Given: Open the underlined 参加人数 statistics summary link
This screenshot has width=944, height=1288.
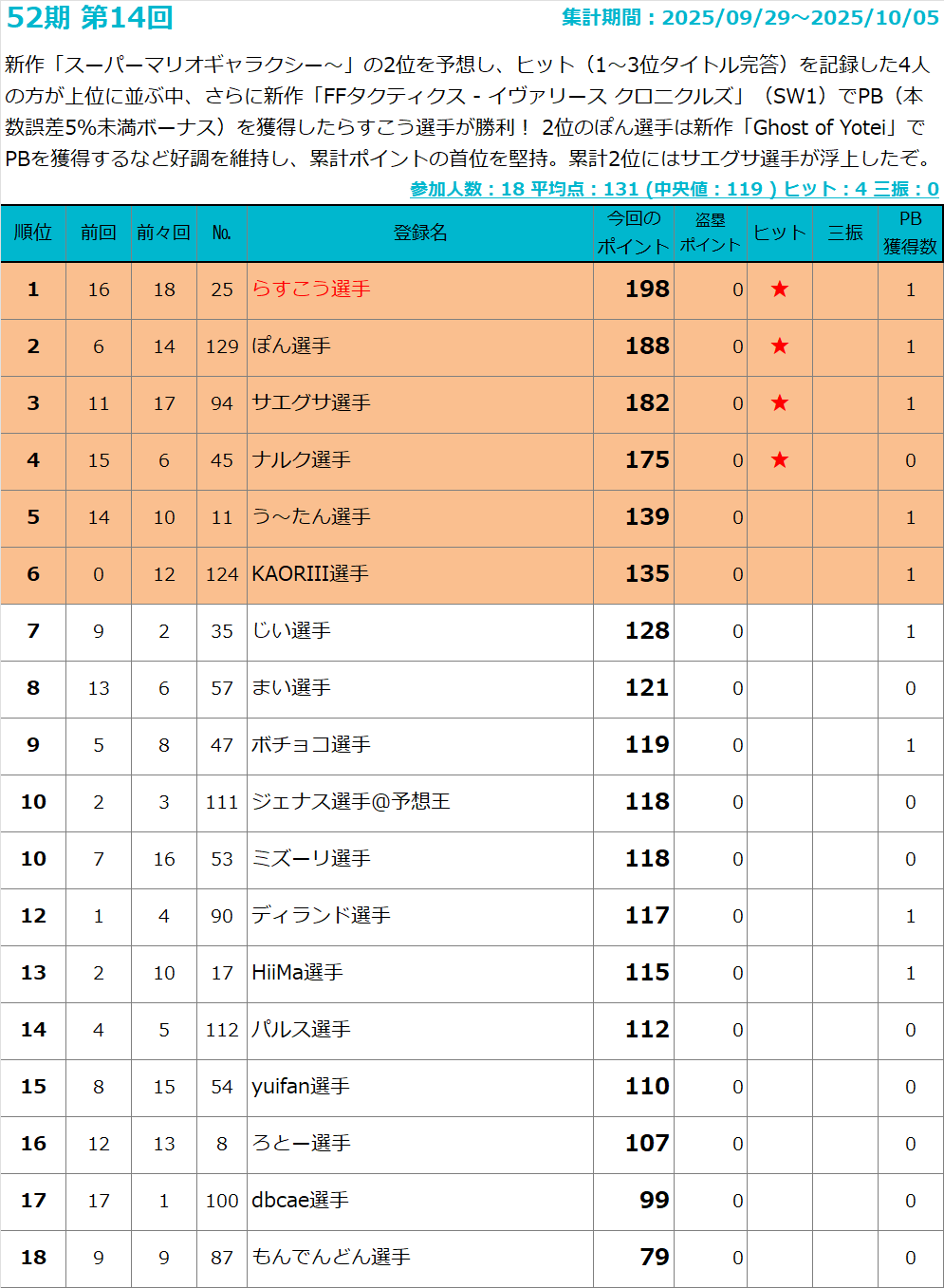Looking at the screenshot, I should coord(674,189).
